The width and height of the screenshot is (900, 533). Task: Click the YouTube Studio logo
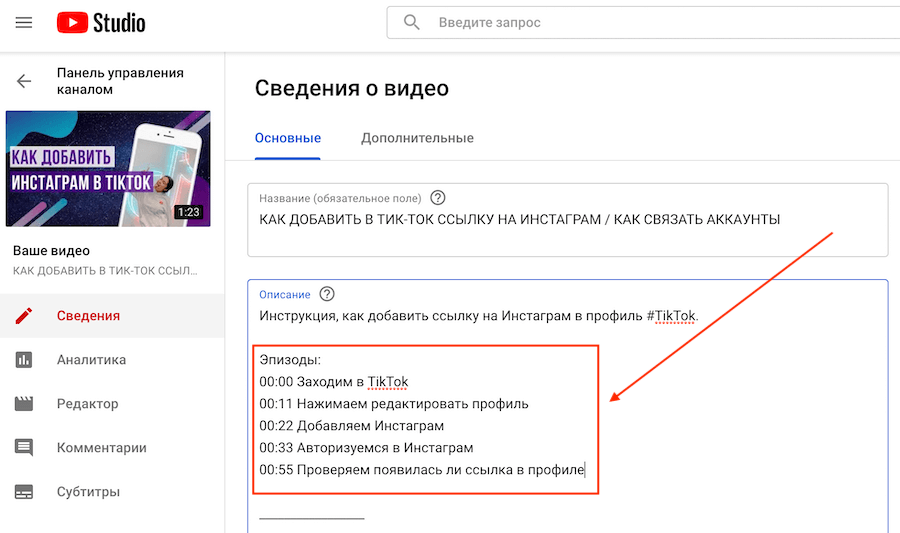click(101, 23)
